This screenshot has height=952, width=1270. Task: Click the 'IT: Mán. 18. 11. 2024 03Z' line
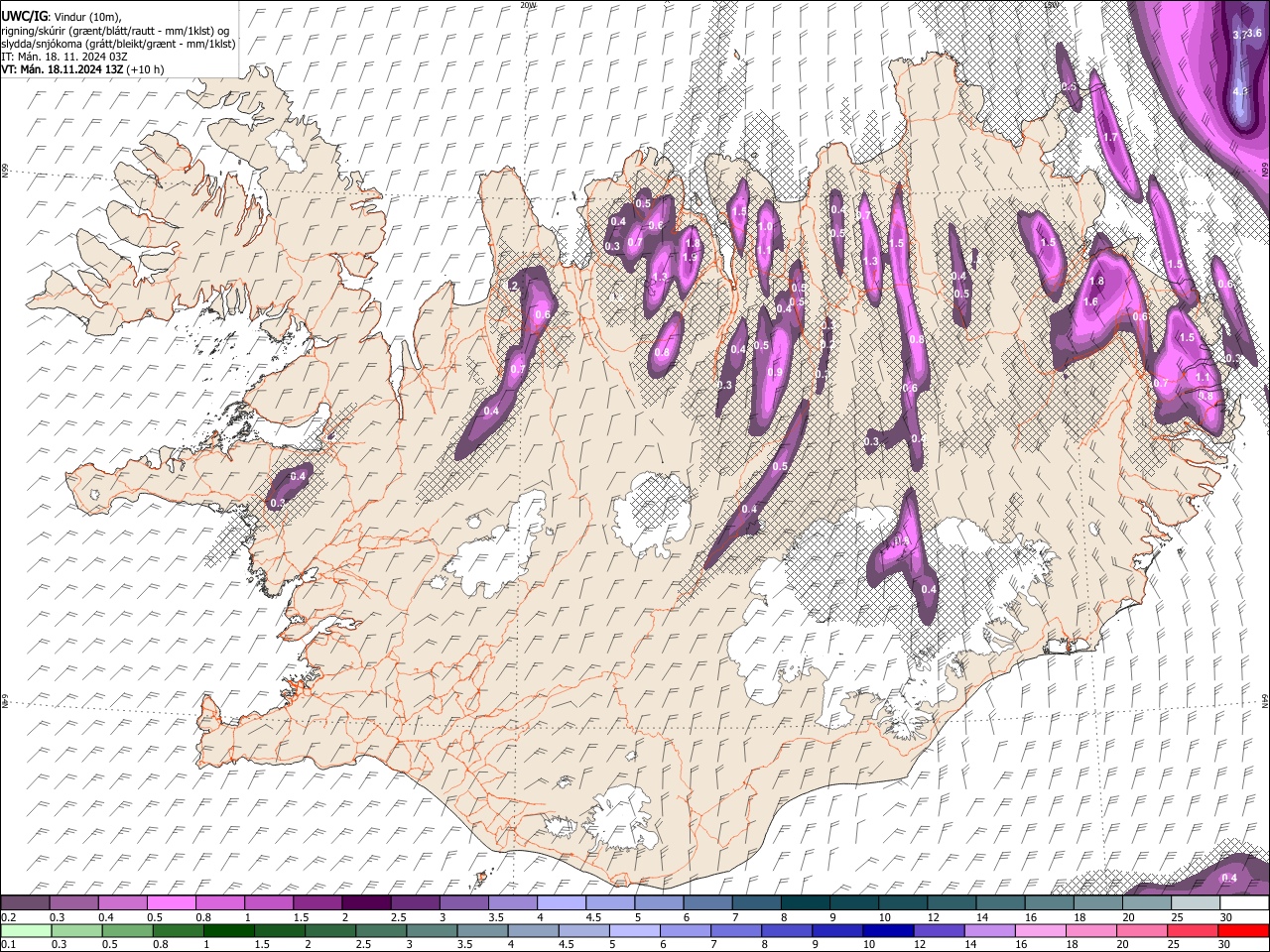[x=64, y=57]
